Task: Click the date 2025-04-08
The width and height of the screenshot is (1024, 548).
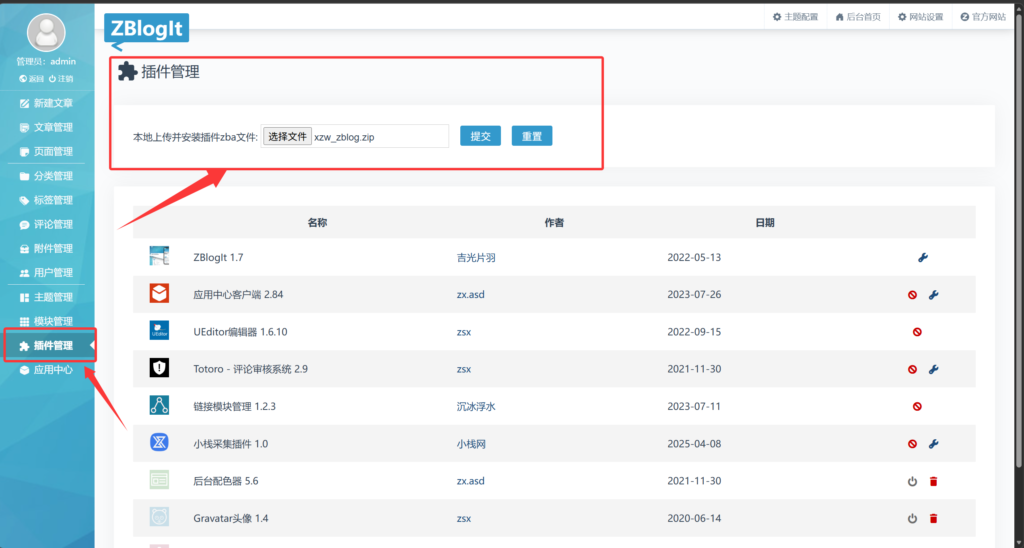Action: (x=694, y=444)
